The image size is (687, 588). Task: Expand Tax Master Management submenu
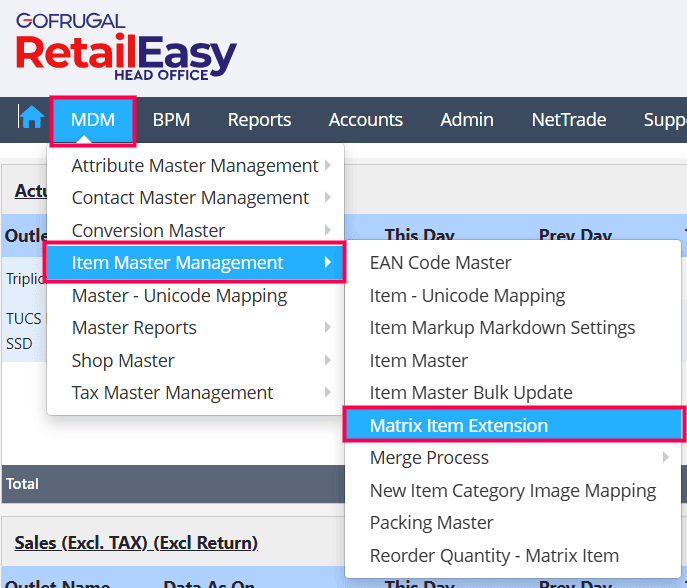click(x=195, y=393)
